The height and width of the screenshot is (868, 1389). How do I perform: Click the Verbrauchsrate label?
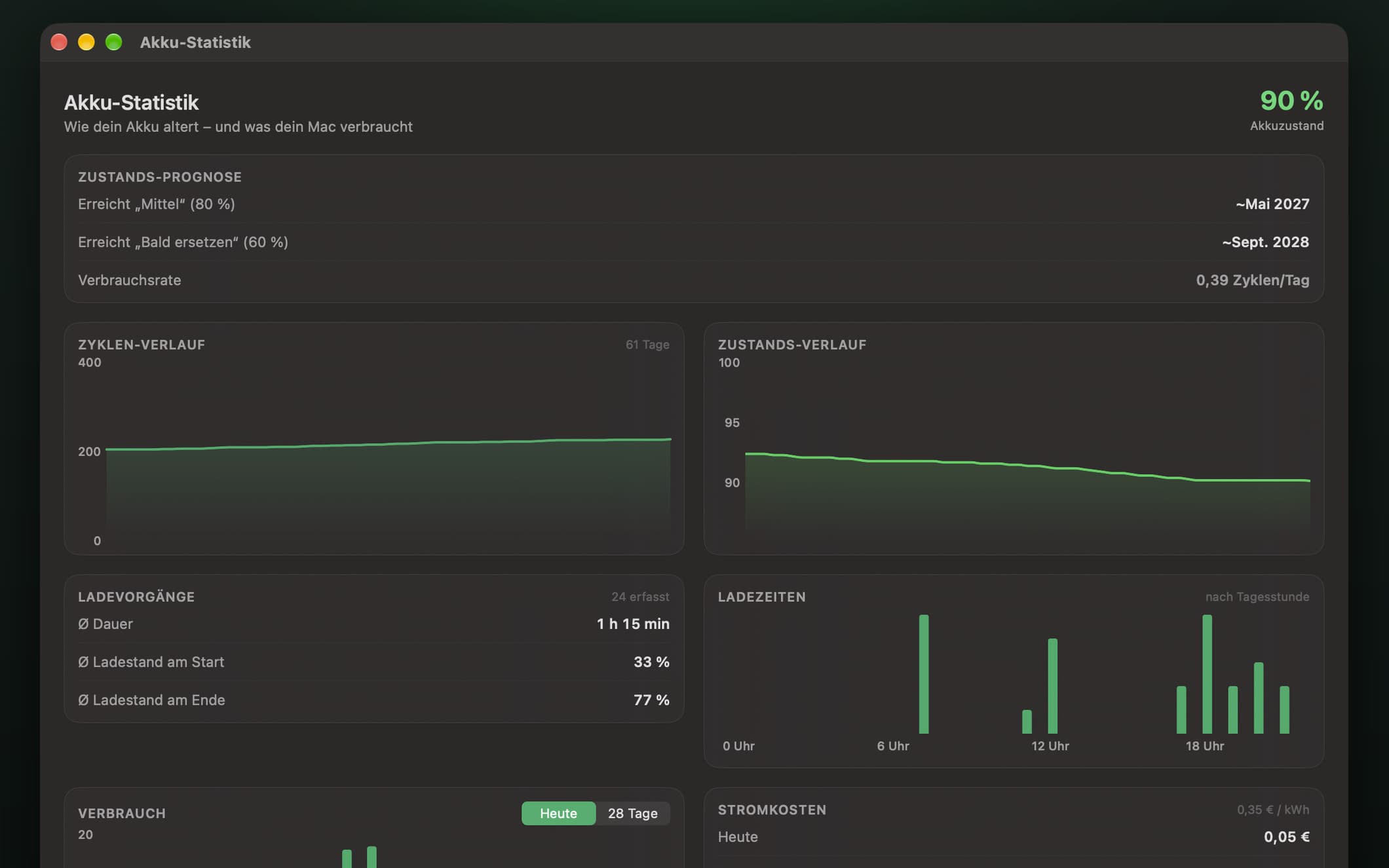point(130,280)
